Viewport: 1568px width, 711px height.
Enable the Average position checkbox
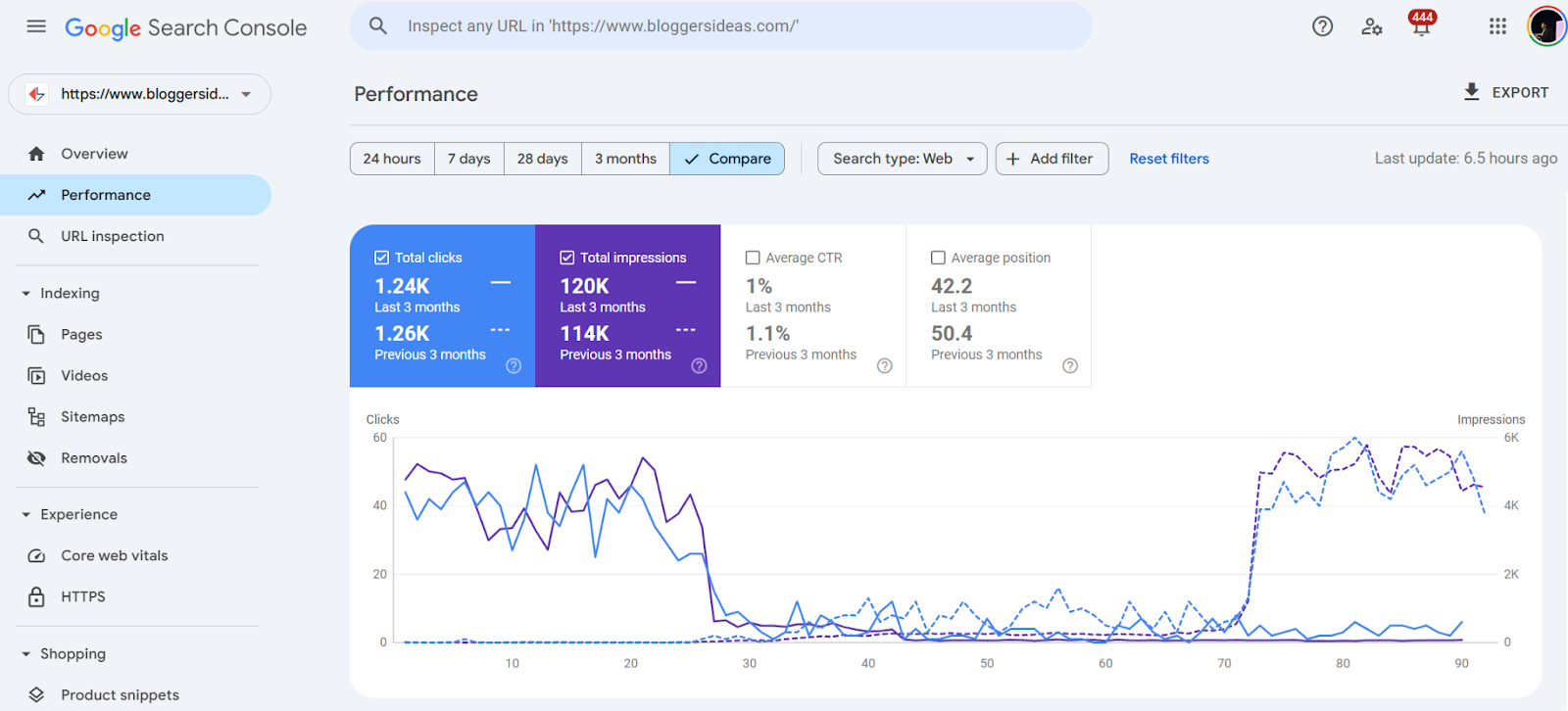click(x=938, y=258)
